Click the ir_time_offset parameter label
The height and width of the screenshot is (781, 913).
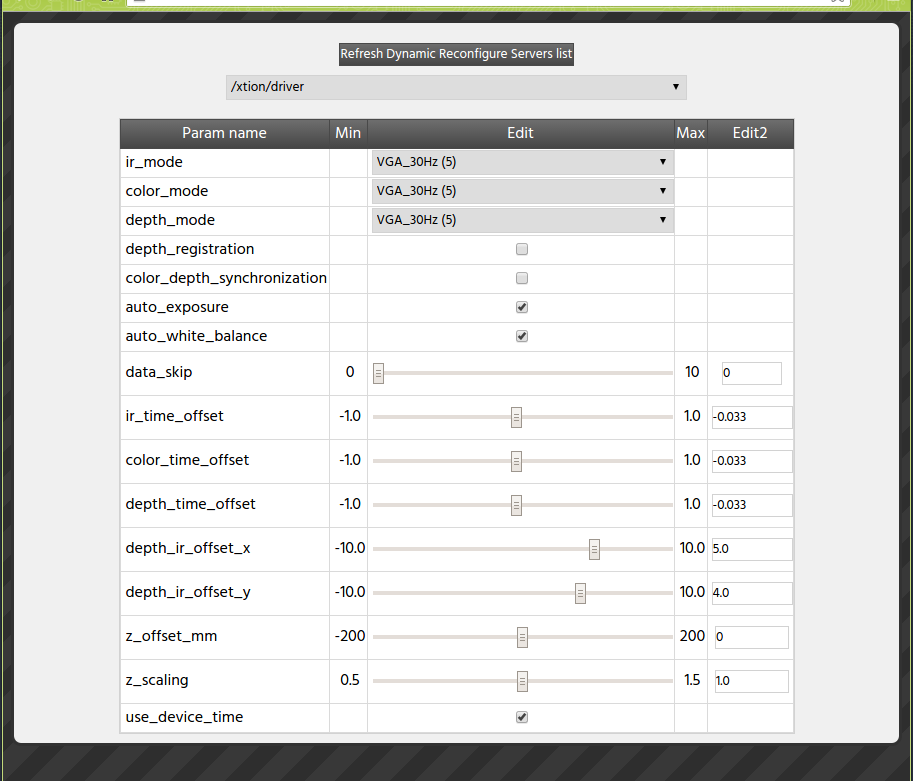[x=174, y=416]
